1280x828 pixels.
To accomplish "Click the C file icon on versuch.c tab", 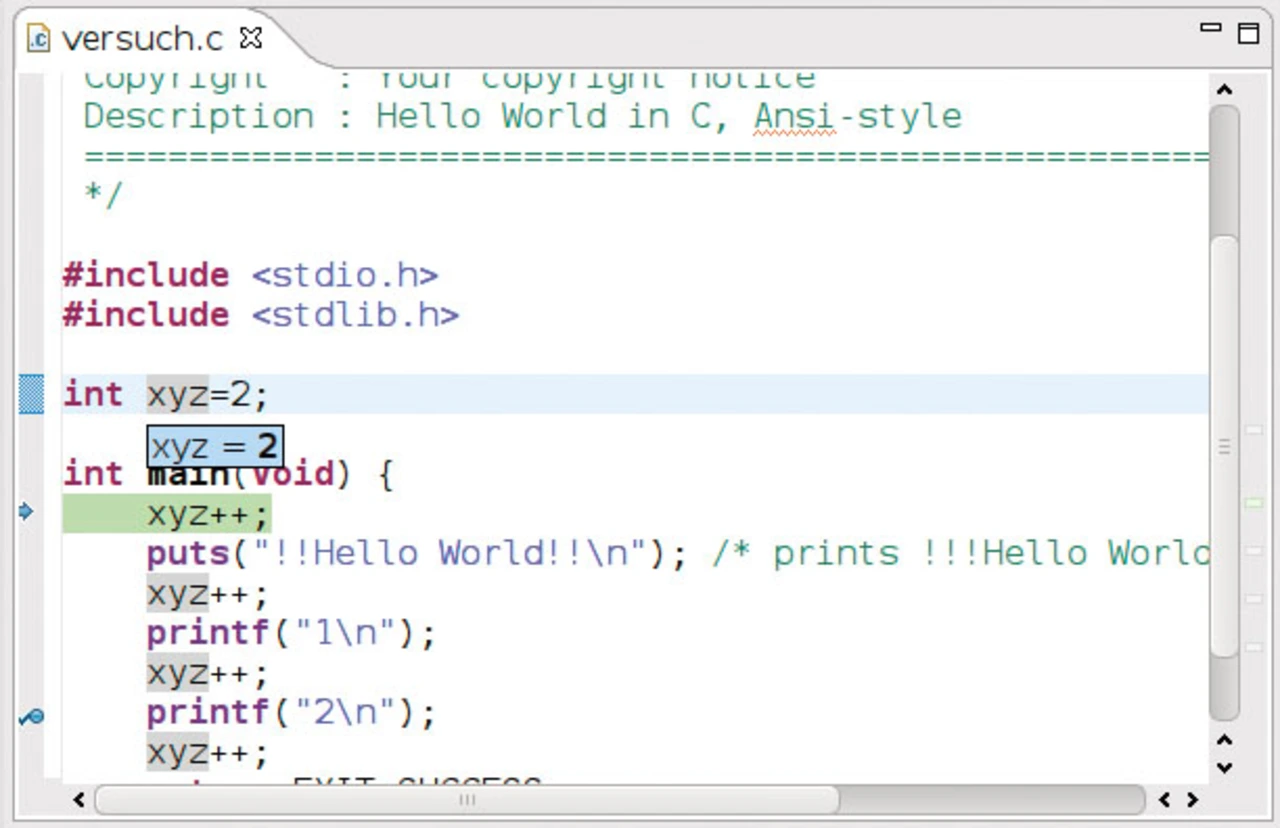I will 38,39.
